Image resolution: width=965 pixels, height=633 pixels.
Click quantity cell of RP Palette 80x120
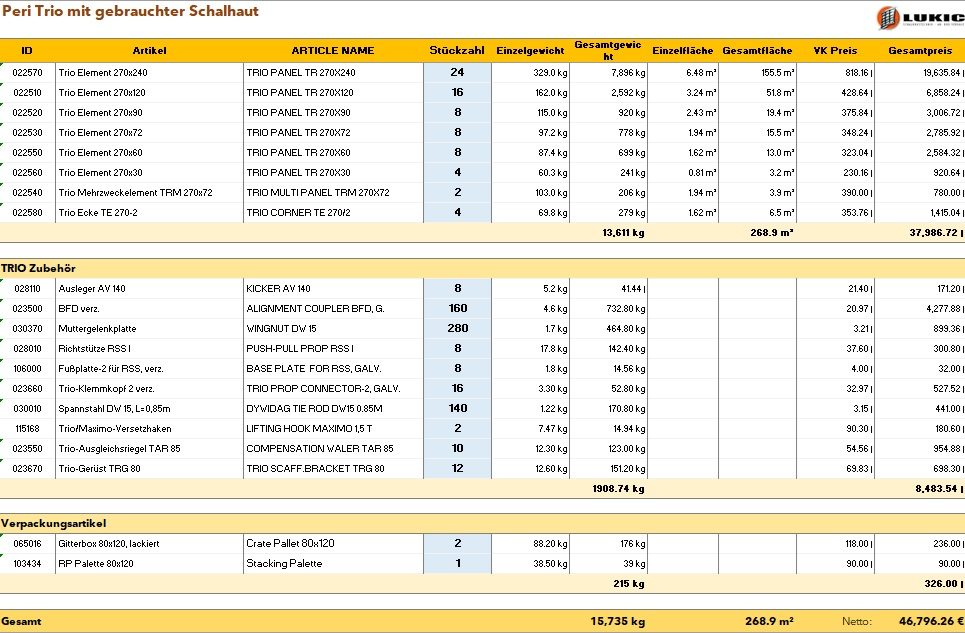pyautogui.click(x=457, y=564)
